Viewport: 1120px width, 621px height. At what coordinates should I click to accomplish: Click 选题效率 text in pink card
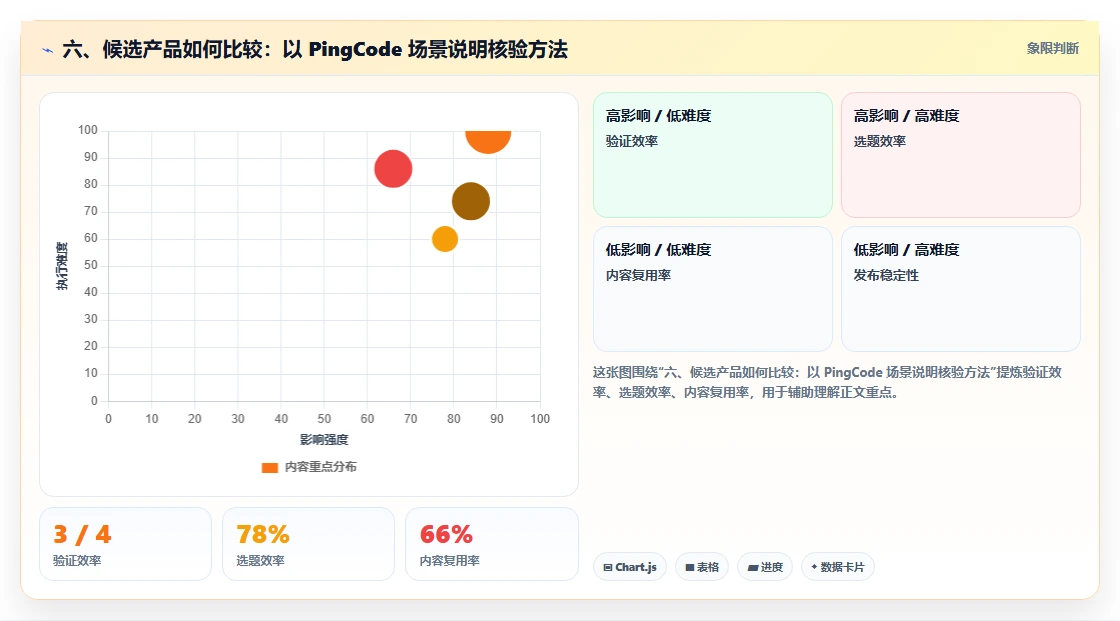pyautogui.click(x=879, y=141)
